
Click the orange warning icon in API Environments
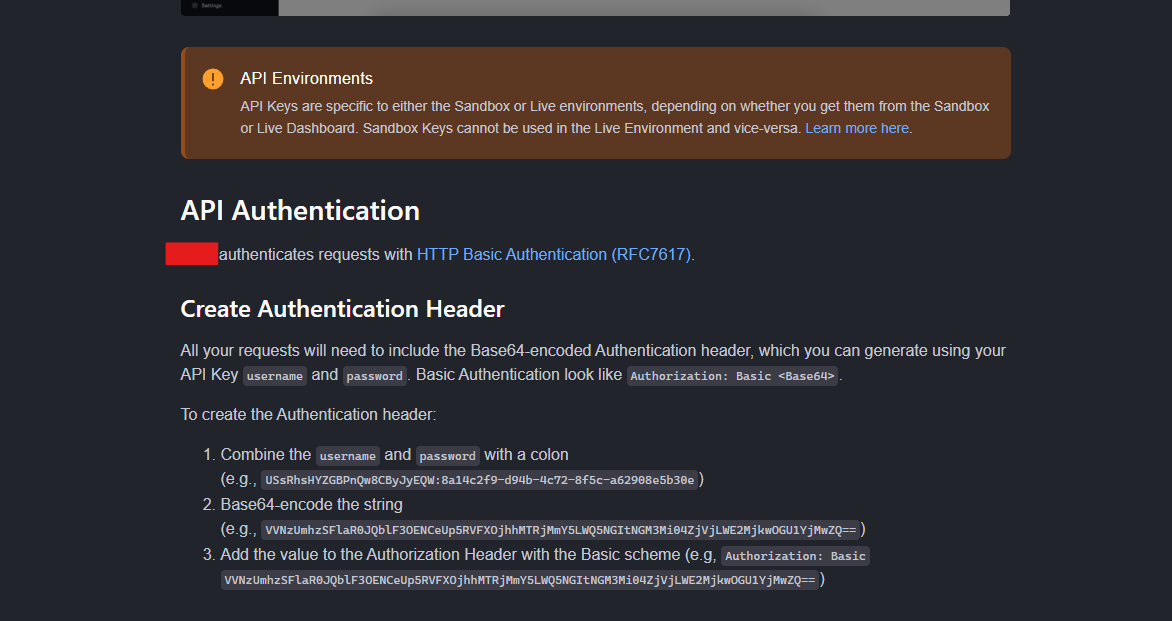(x=213, y=79)
